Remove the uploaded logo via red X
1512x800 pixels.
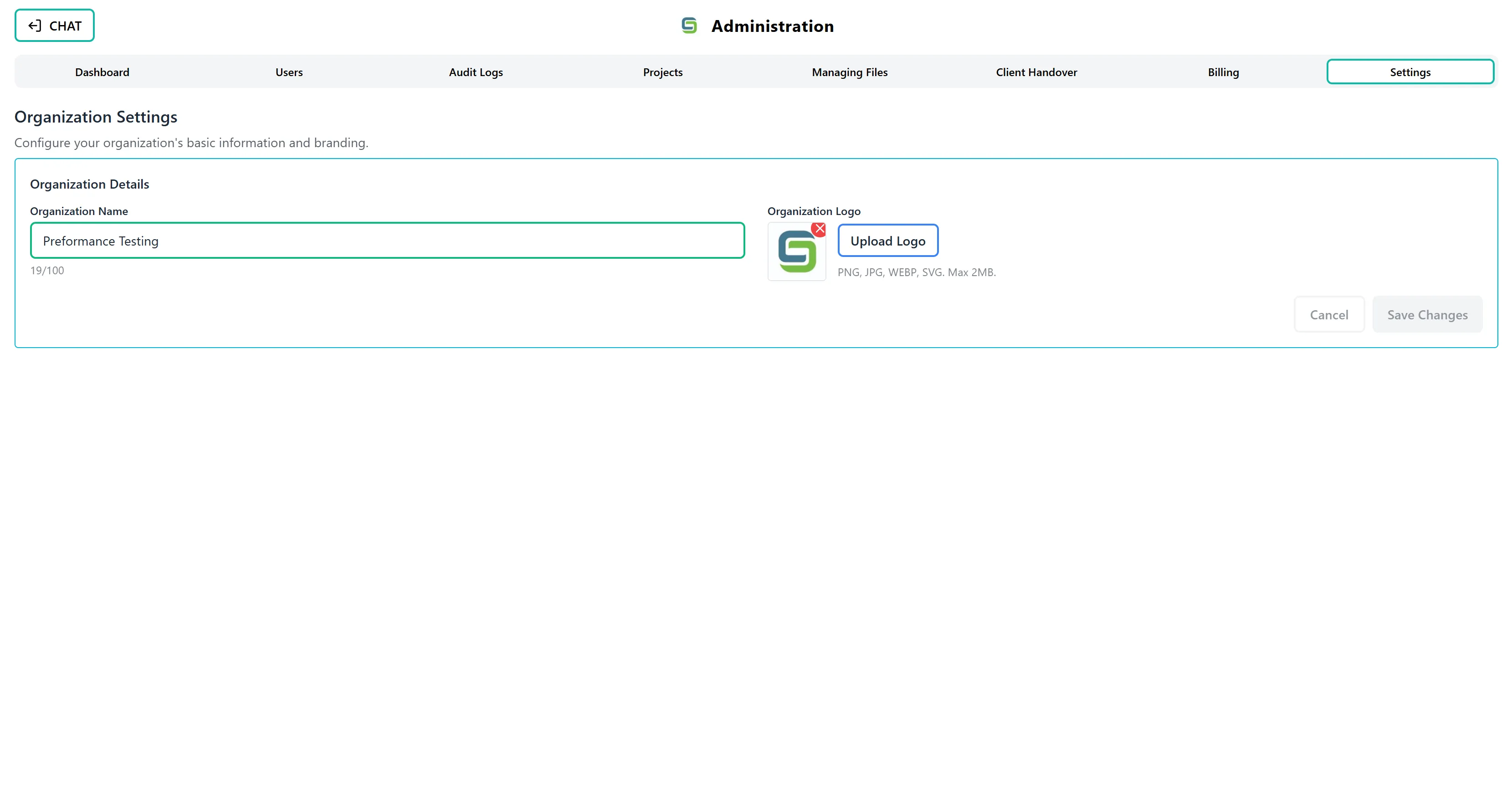click(x=819, y=230)
